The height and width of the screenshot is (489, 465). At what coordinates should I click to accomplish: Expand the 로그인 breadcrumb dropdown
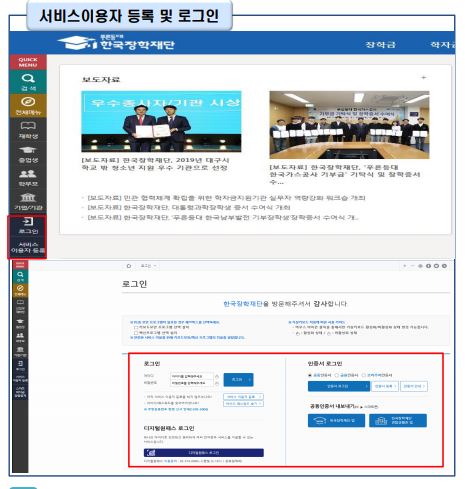[148, 266]
